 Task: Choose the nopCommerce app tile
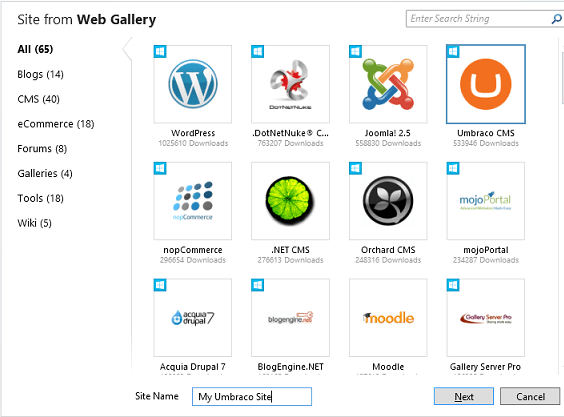(192, 201)
